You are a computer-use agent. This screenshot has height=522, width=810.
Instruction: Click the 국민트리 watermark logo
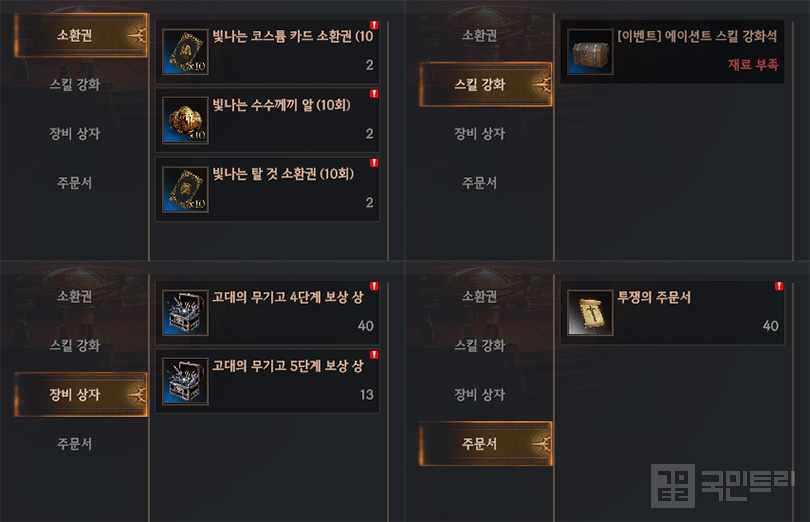(722, 485)
